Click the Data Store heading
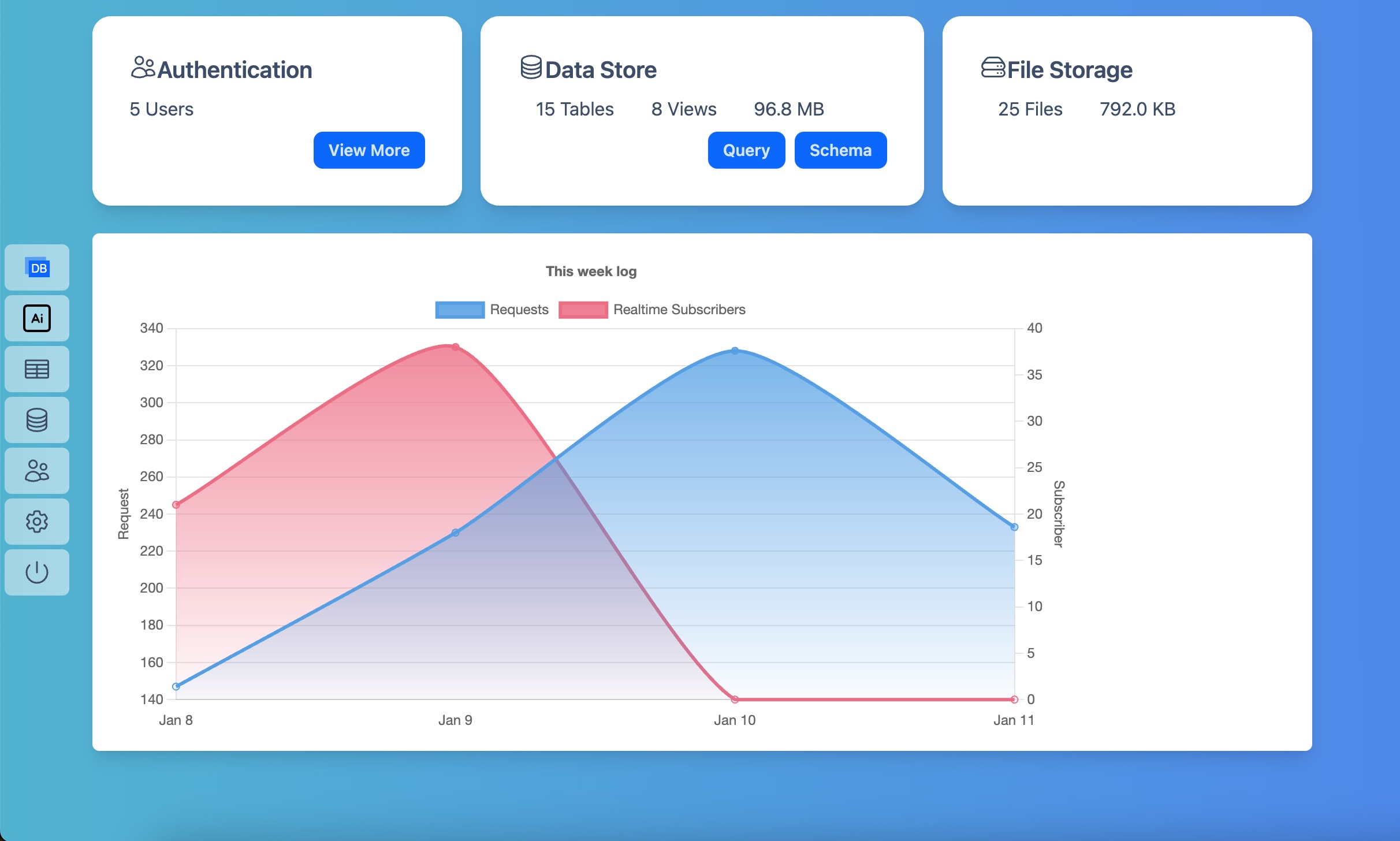This screenshot has width=1400, height=841. coord(601,70)
